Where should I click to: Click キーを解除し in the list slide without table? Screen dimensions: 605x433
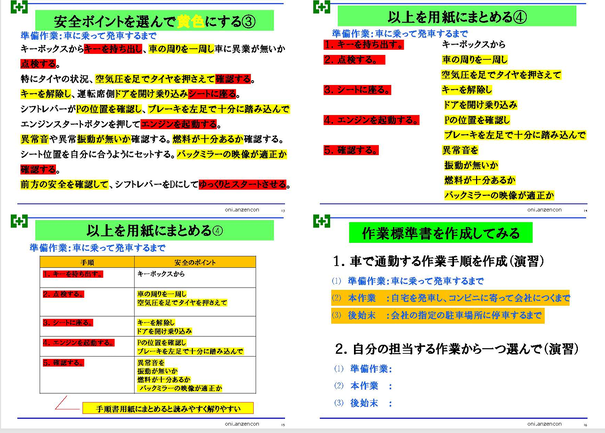467,90
